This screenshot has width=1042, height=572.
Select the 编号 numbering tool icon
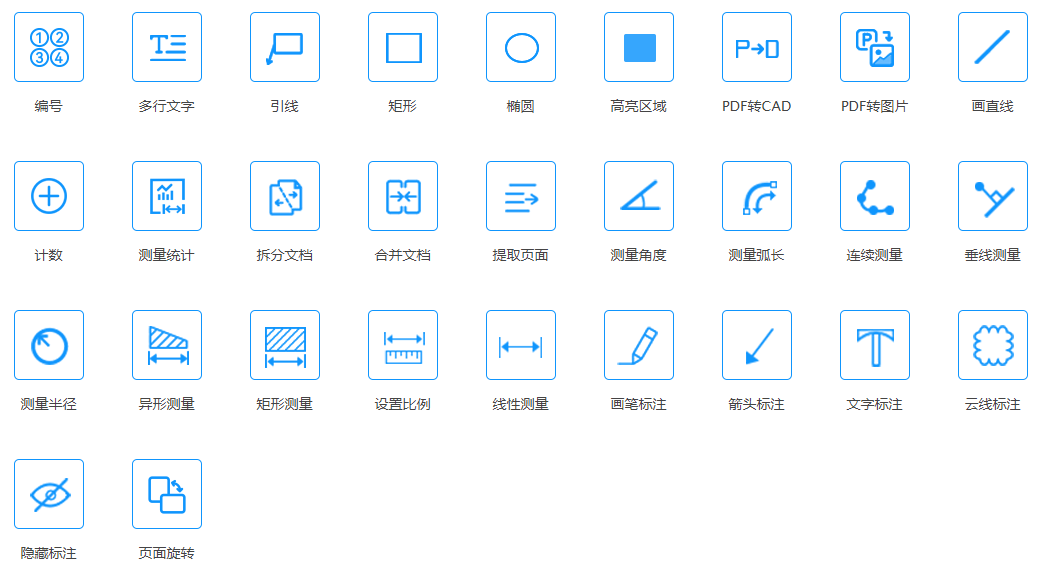click(49, 47)
